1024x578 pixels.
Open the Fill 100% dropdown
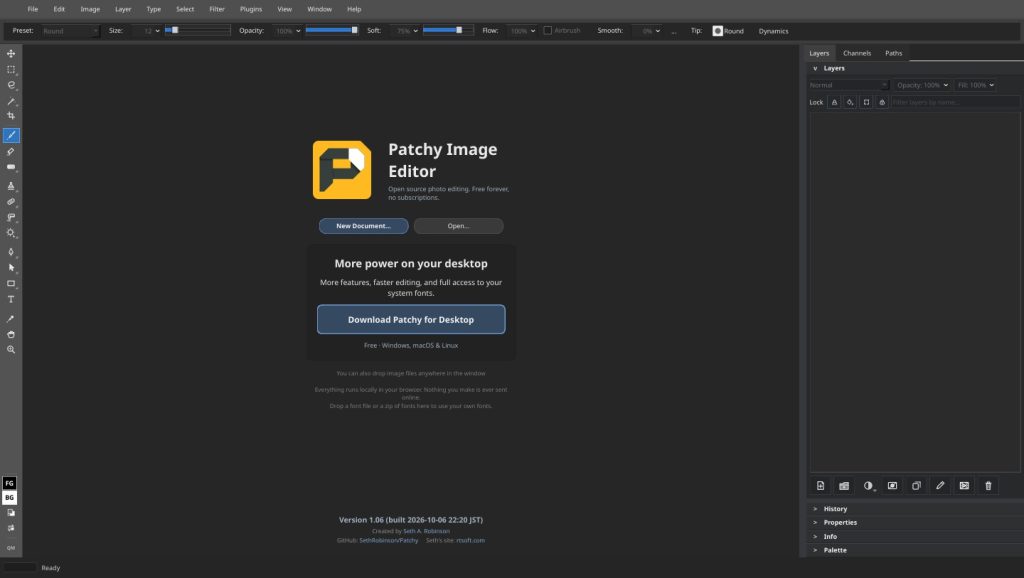coord(976,85)
